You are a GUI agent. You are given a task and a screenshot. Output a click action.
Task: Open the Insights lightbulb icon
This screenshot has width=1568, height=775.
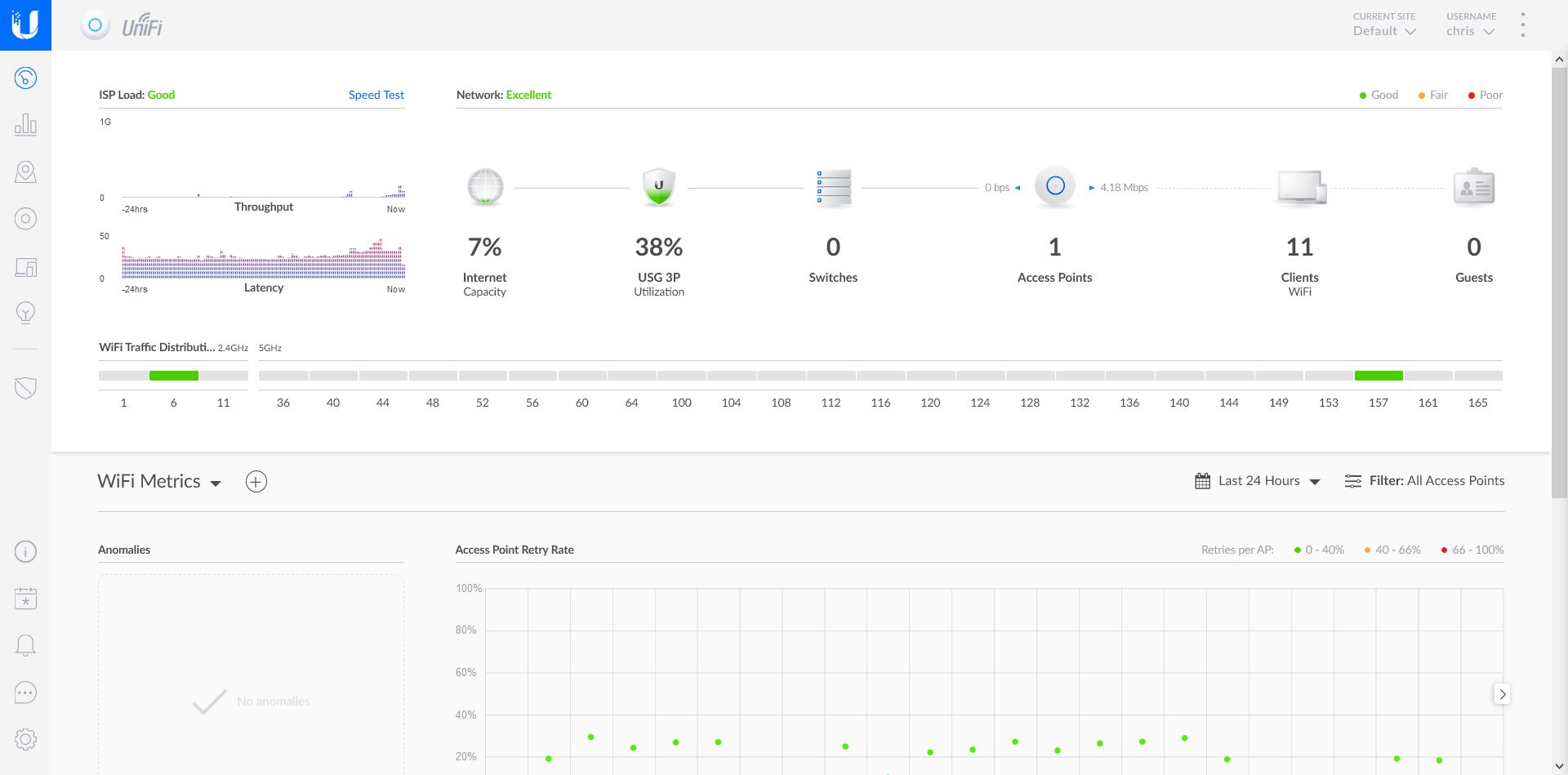[25, 312]
